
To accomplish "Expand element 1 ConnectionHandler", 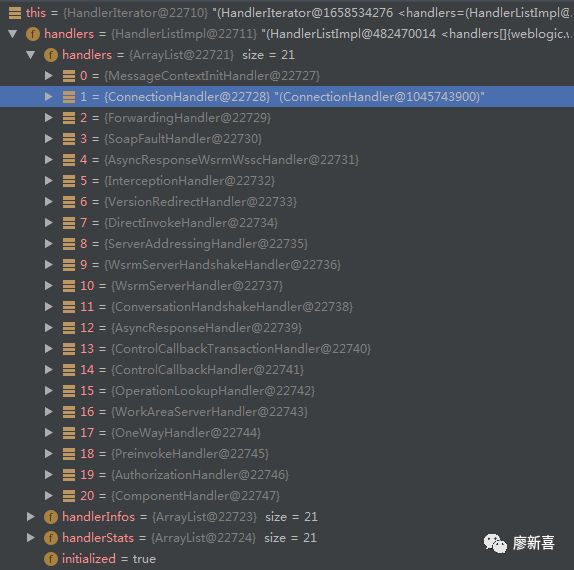I will click(48, 97).
